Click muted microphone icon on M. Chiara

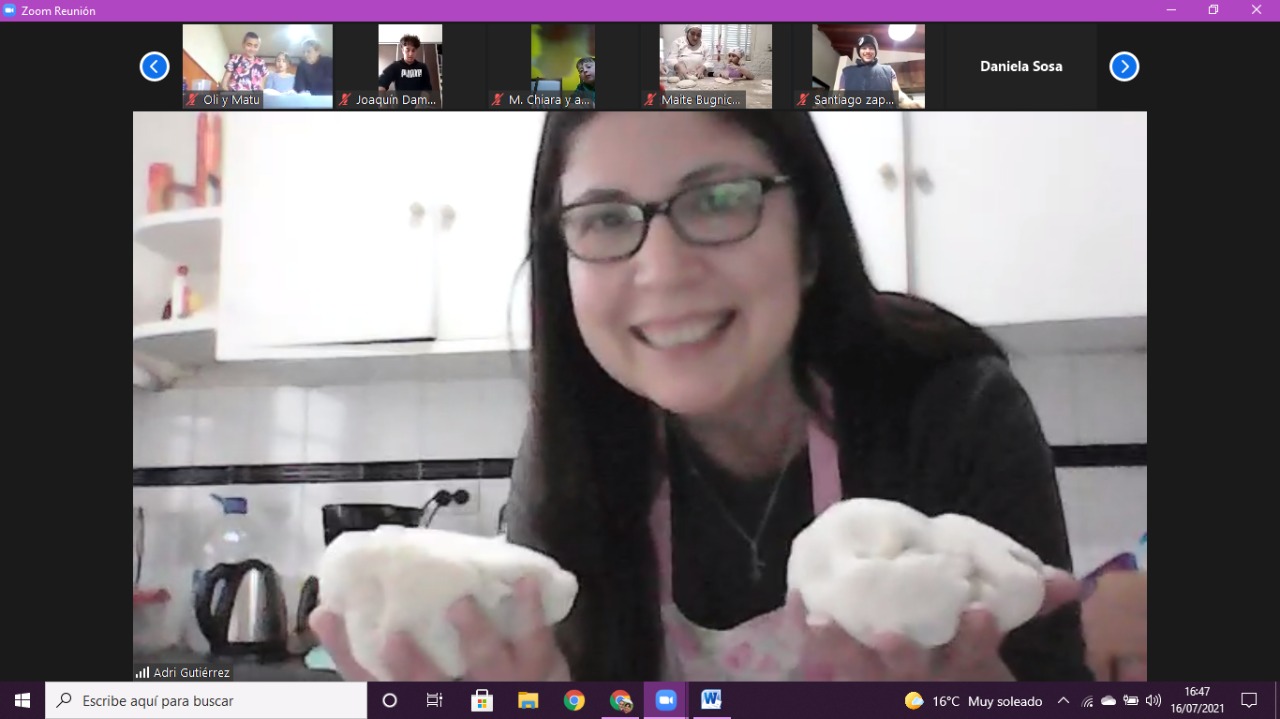pos(497,100)
